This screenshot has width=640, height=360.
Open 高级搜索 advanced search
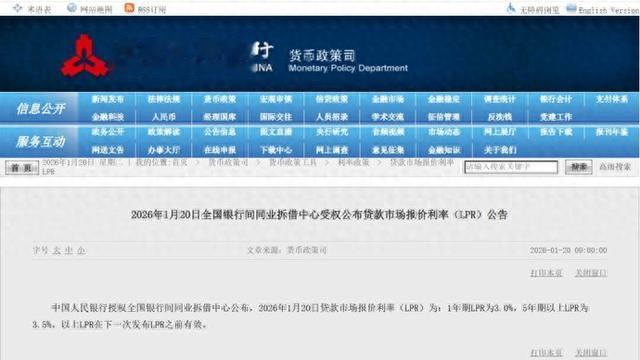tap(615, 167)
